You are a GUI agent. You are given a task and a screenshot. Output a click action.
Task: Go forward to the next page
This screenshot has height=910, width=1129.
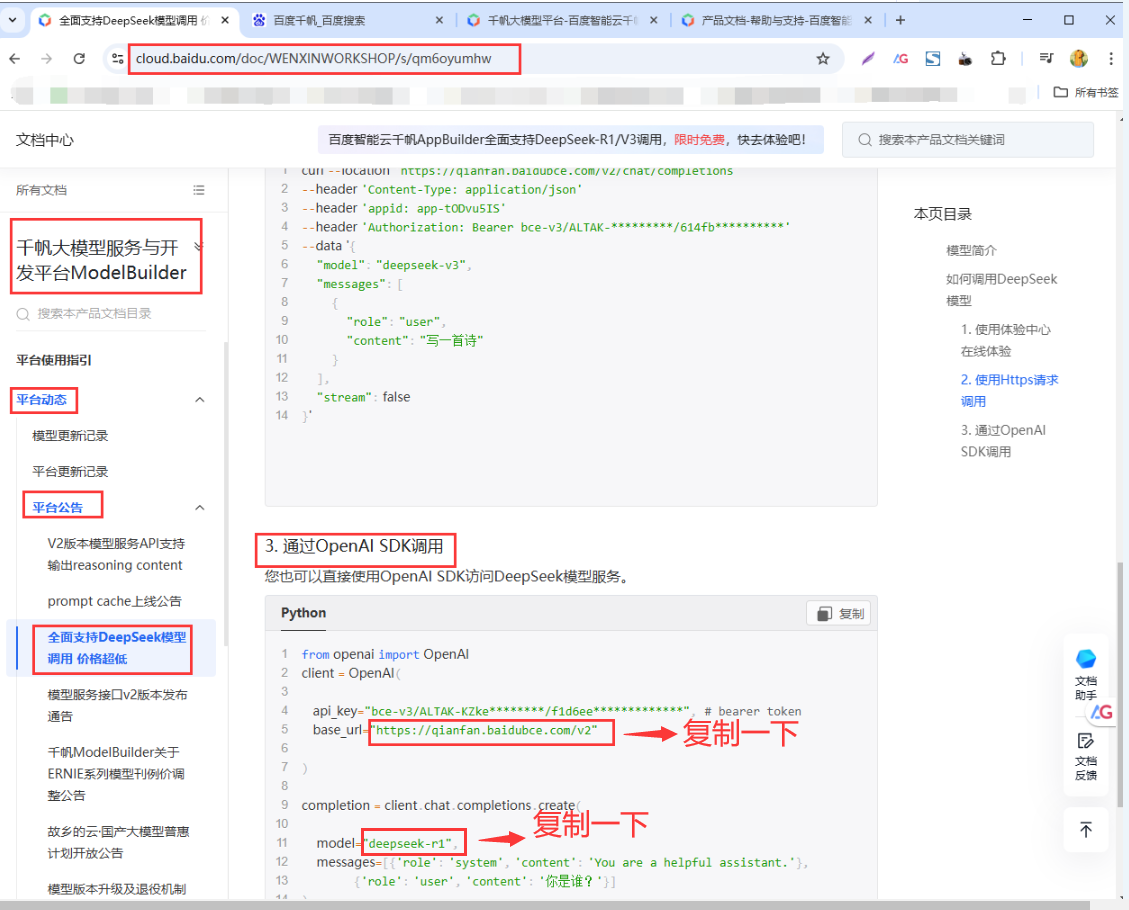pos(47,59)
